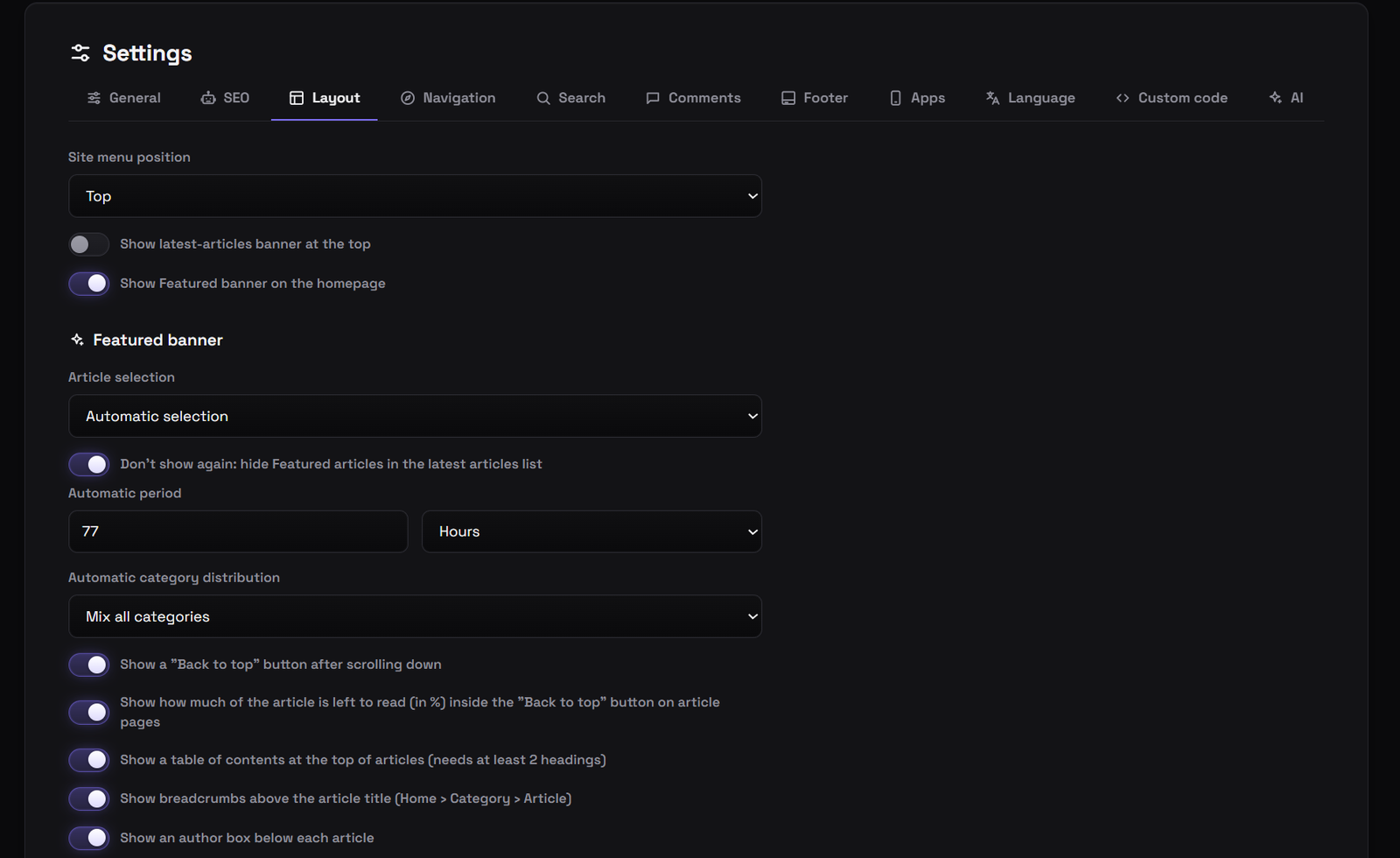Click the AI sparkle icon in the tab bar
1400x858 pixels.
[1276, 98]
